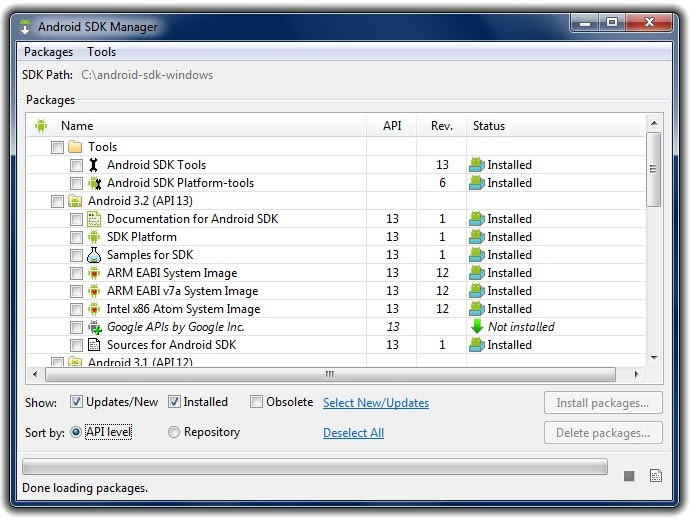Click the SDK path 'C:\android-sdk-windows' text
This screenshot has width=690, height=520.
[x=147, y=75]
